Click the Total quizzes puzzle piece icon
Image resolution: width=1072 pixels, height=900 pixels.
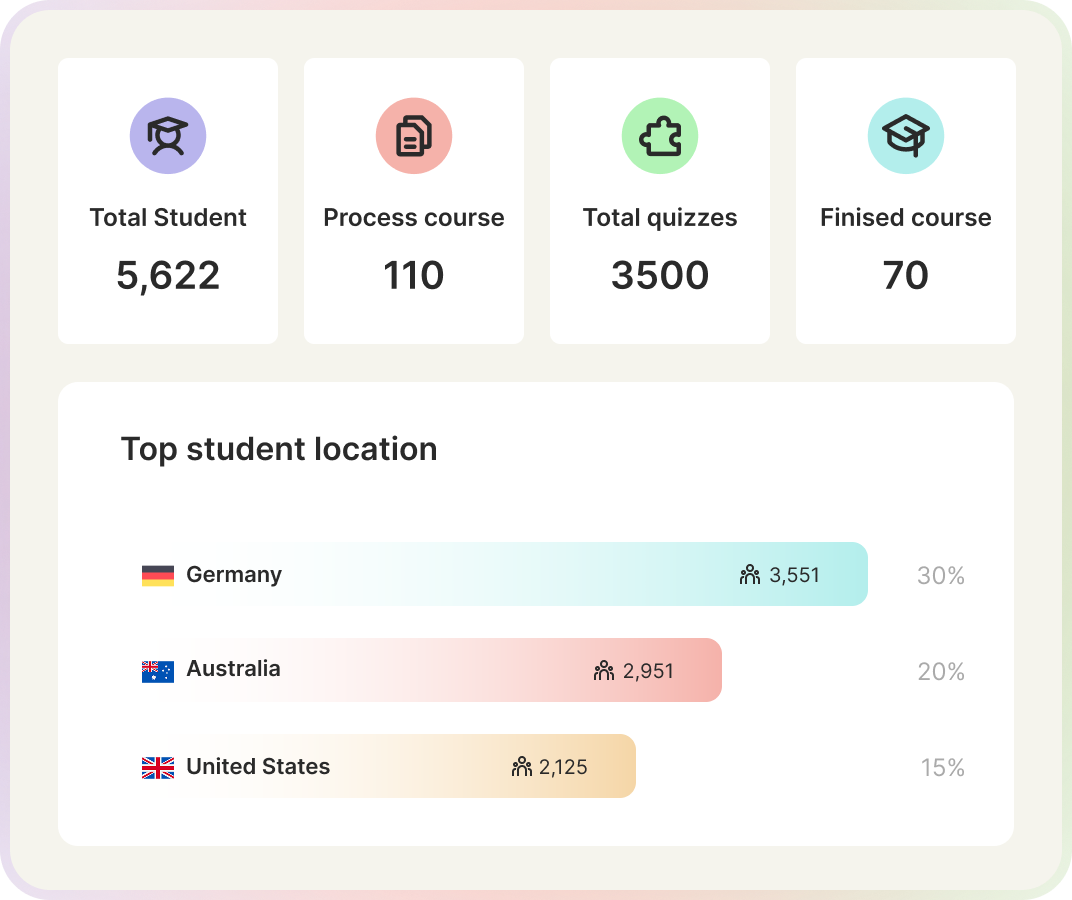coord(660,136)
